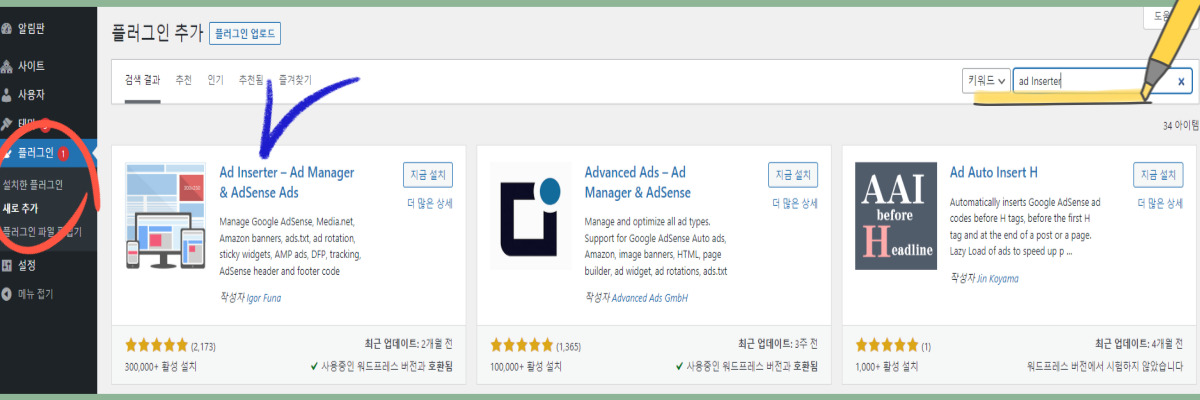Screen dimensions: 1200x400
Task: Click the 알림판 dashboard icon
Action: tap(8, 29)
